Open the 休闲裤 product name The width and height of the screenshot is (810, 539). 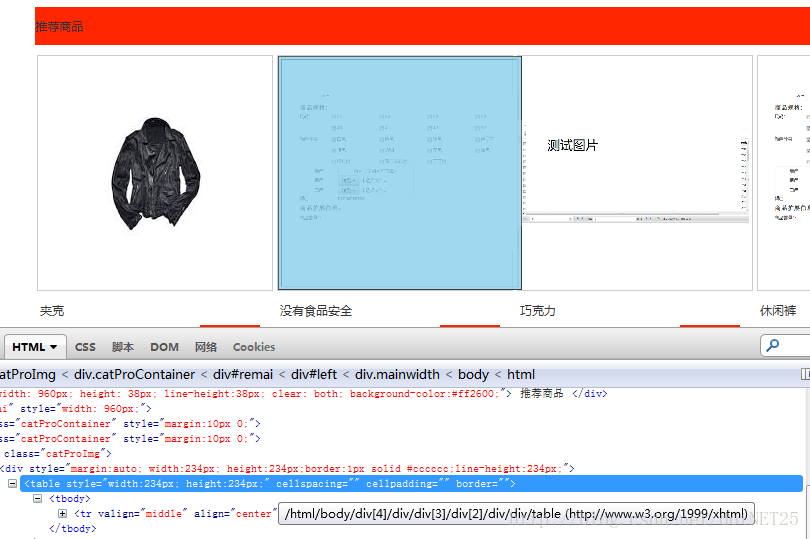(778, 311)
